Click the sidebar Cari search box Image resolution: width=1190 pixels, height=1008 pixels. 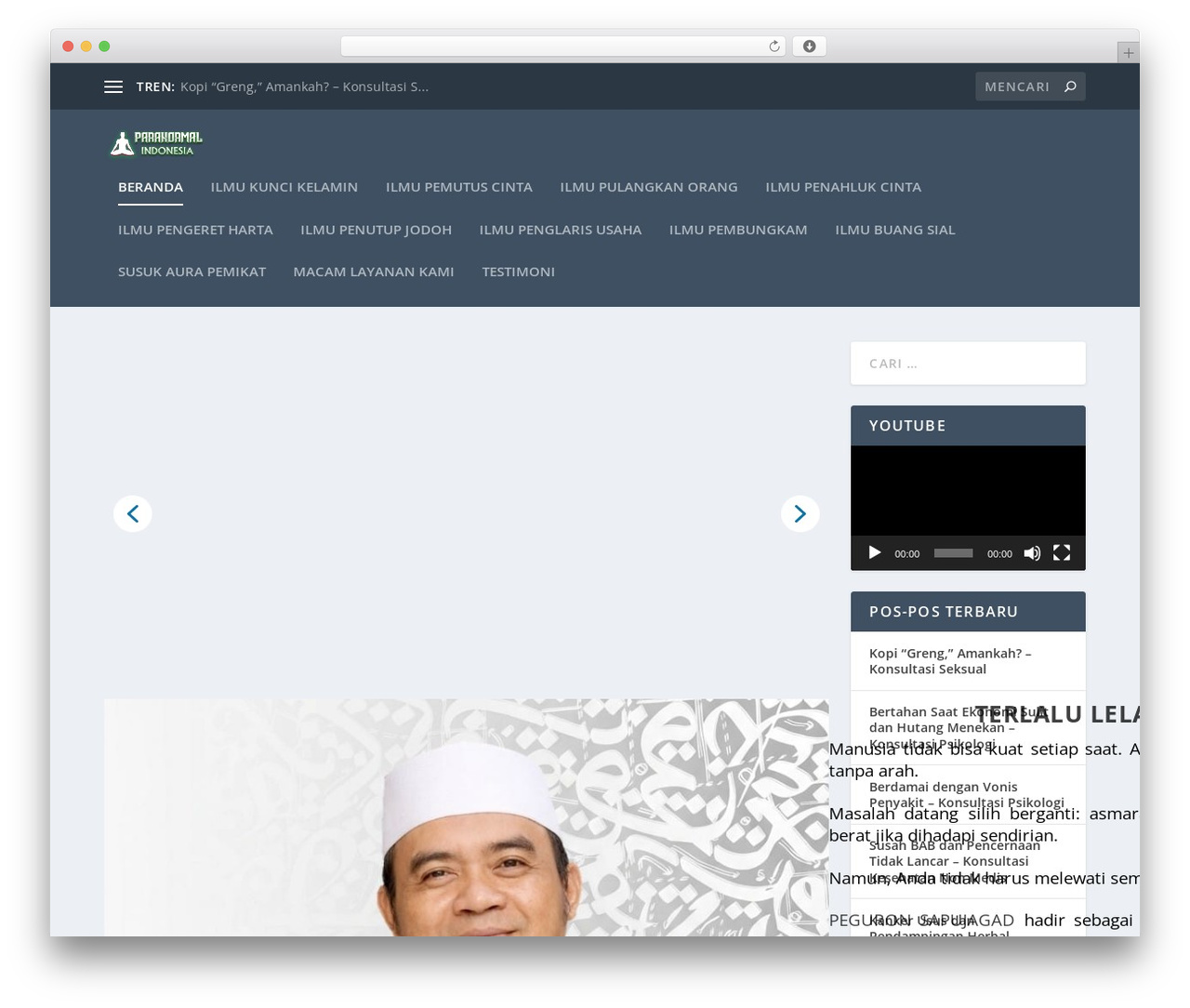coord(968,364)
